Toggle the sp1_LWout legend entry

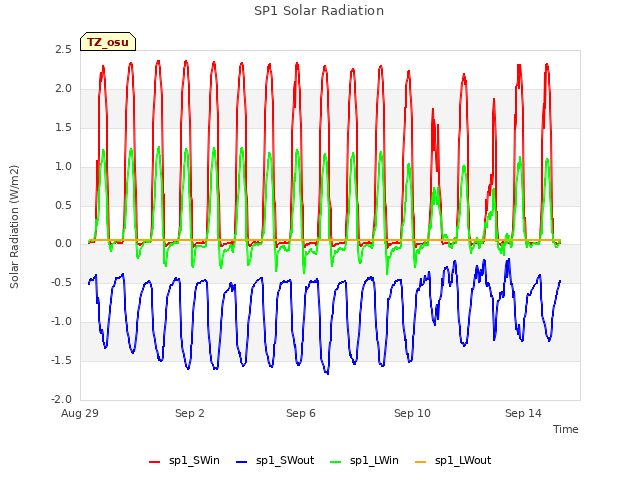tap(453, 461)
